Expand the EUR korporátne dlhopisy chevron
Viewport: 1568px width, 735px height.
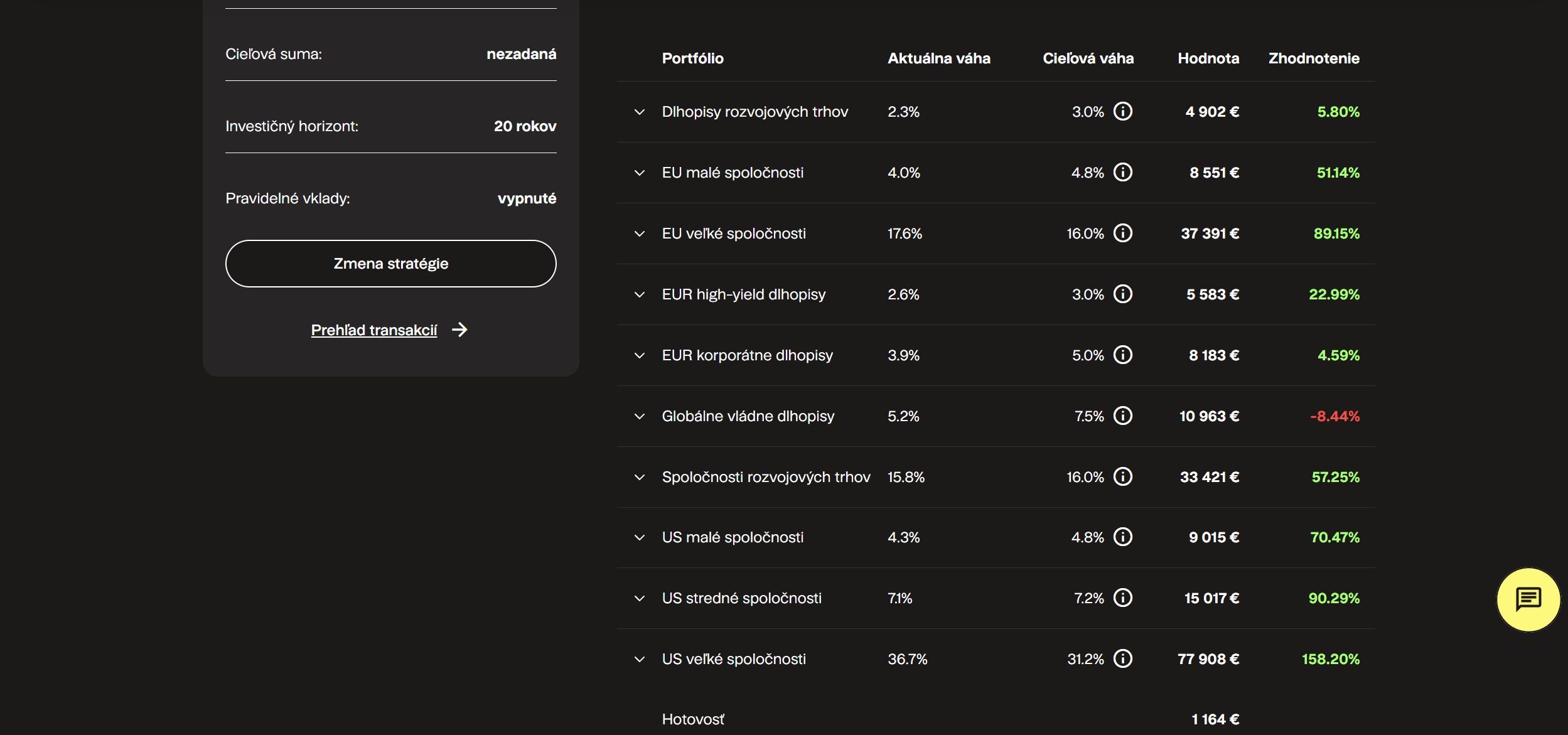pyautogui.click(x=639, y=356)
